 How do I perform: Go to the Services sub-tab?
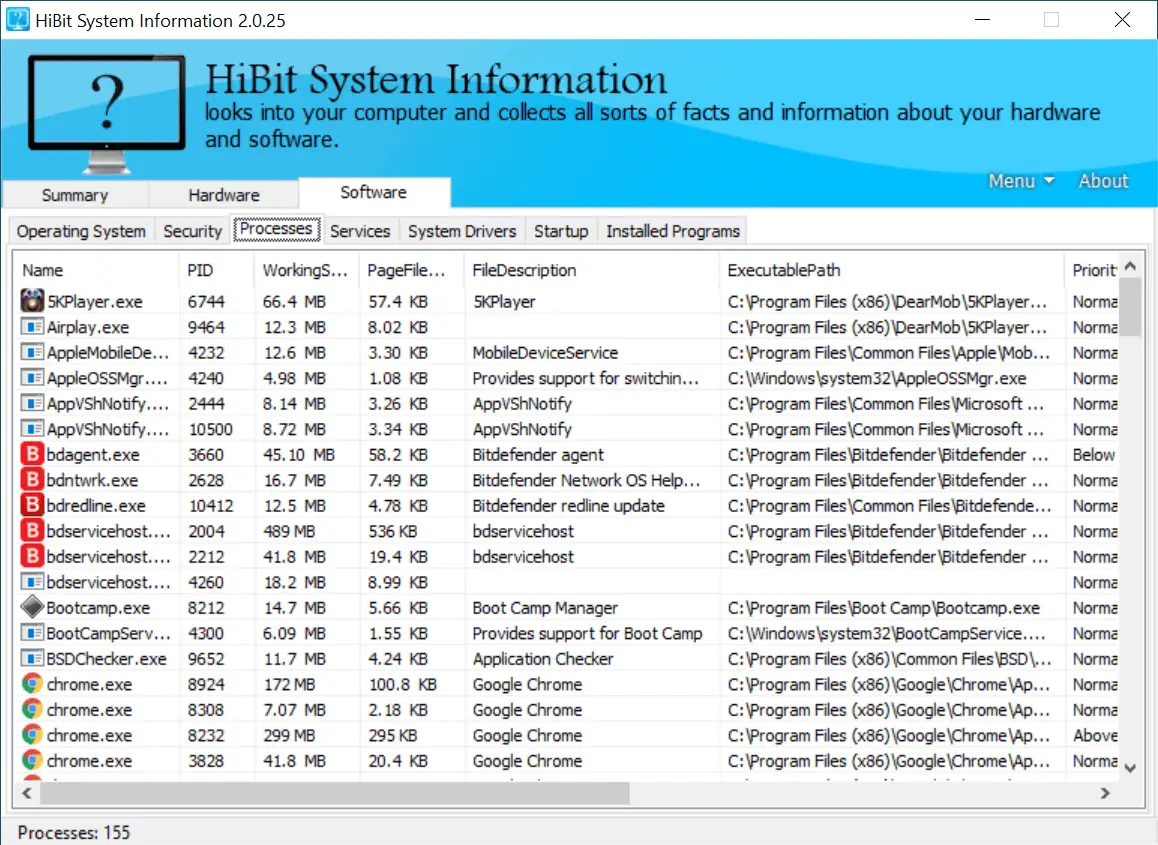pyautogui.click(x=360, y=231)
